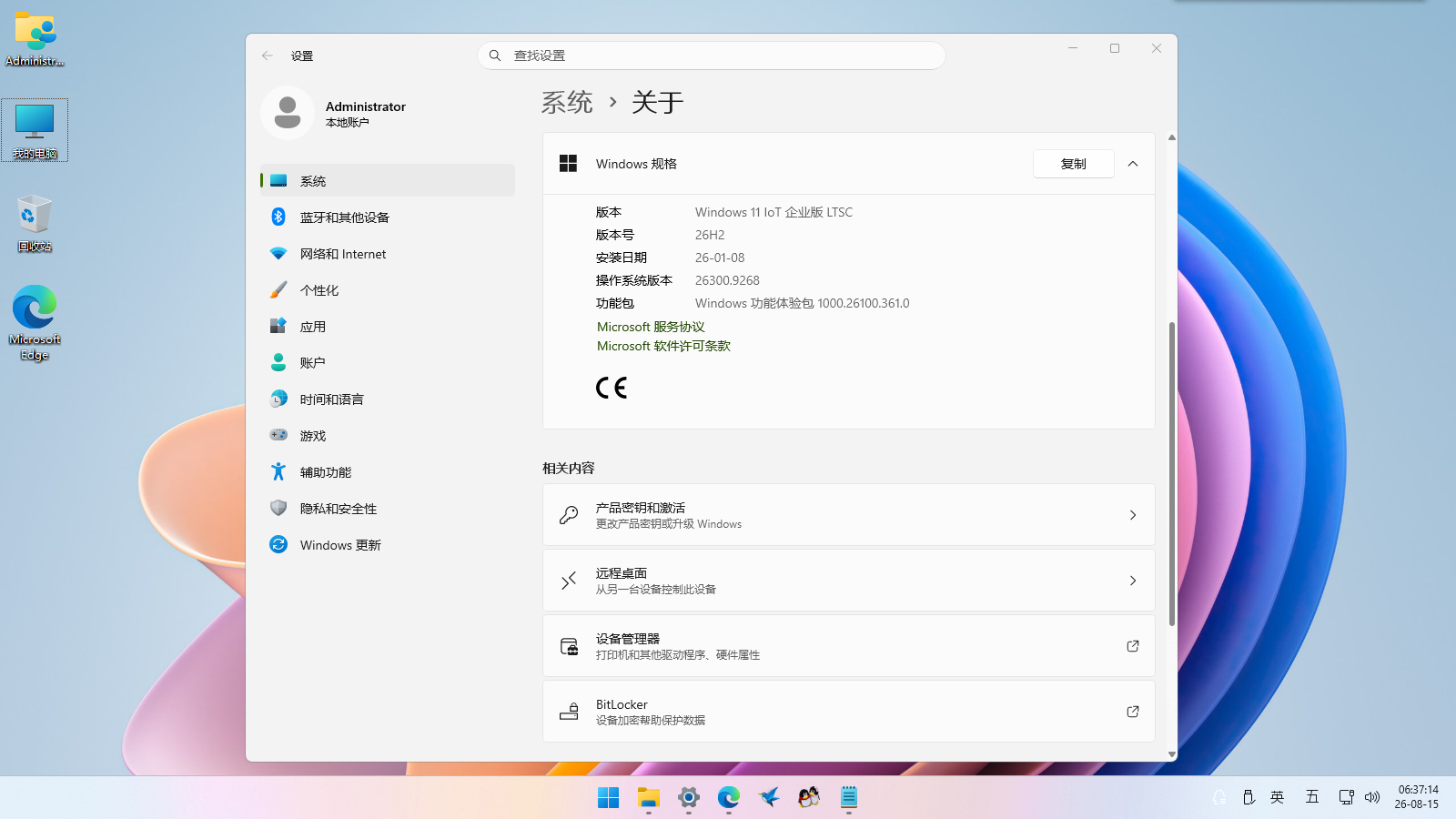The width and height of the screenshot is (1456, 819).
Task: Go back with the arrow beside 设置
Action: point(268,56)
